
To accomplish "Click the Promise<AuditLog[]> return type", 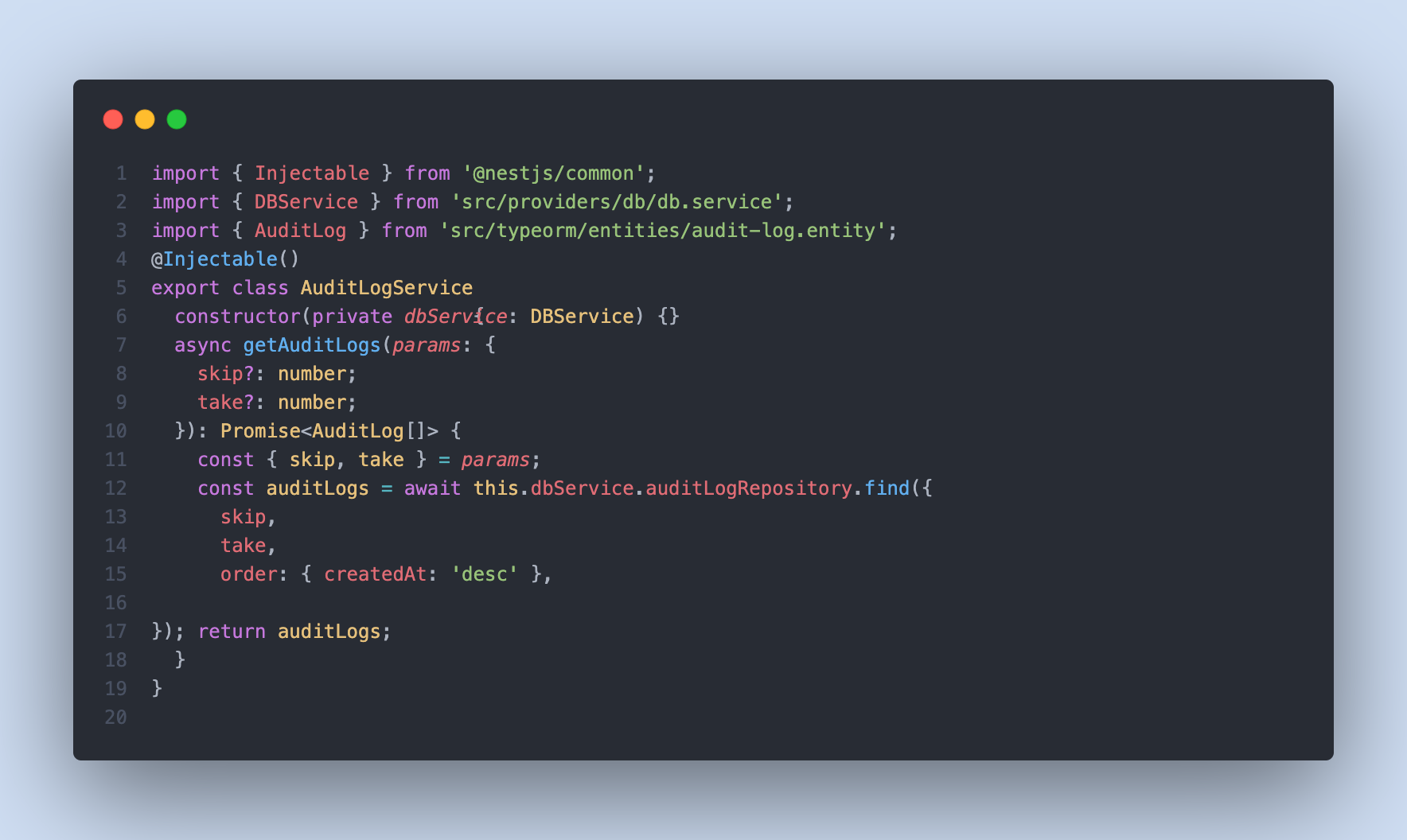I will point(329,431).
